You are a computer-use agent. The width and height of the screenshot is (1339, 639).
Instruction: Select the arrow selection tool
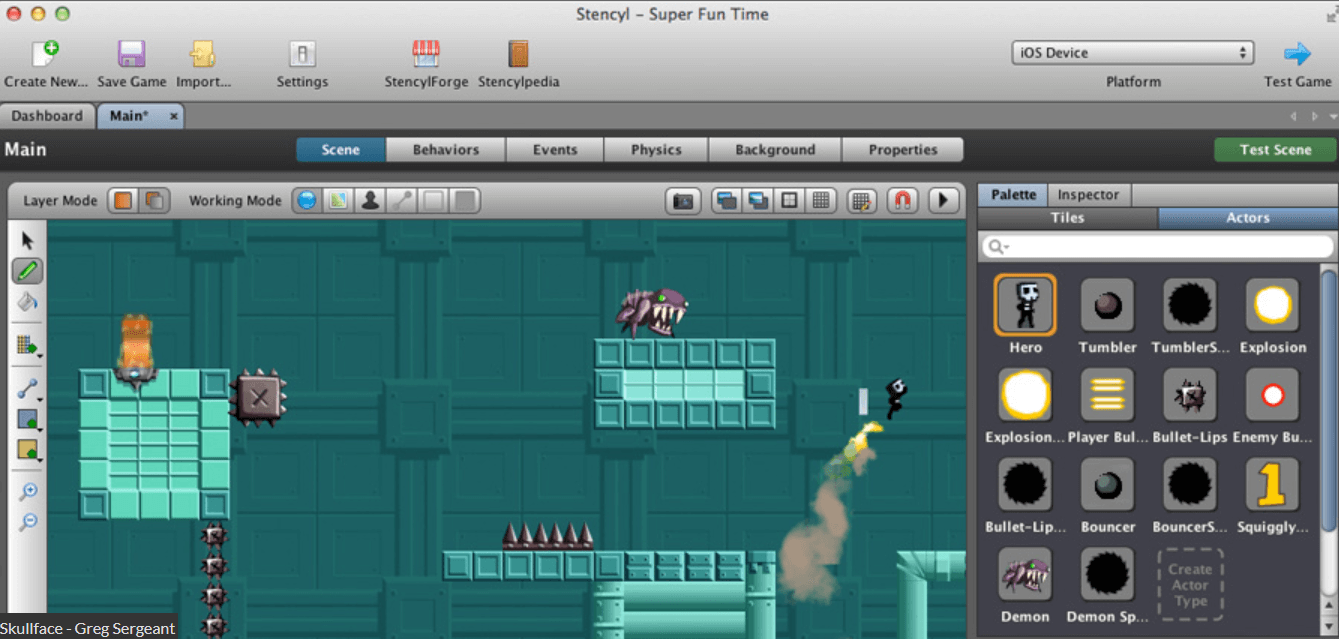pos(27,241)
